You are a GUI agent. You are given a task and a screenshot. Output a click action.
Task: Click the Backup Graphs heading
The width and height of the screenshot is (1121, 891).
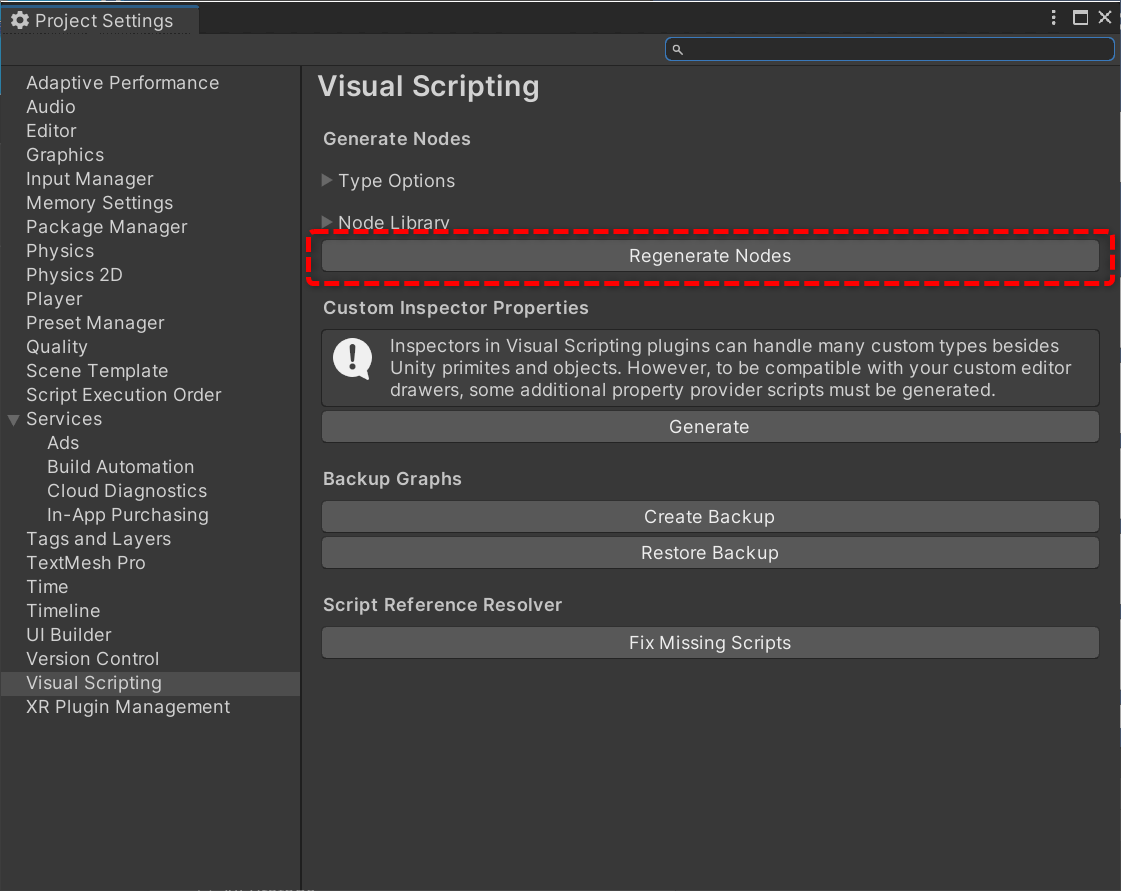tap(392, 479)
